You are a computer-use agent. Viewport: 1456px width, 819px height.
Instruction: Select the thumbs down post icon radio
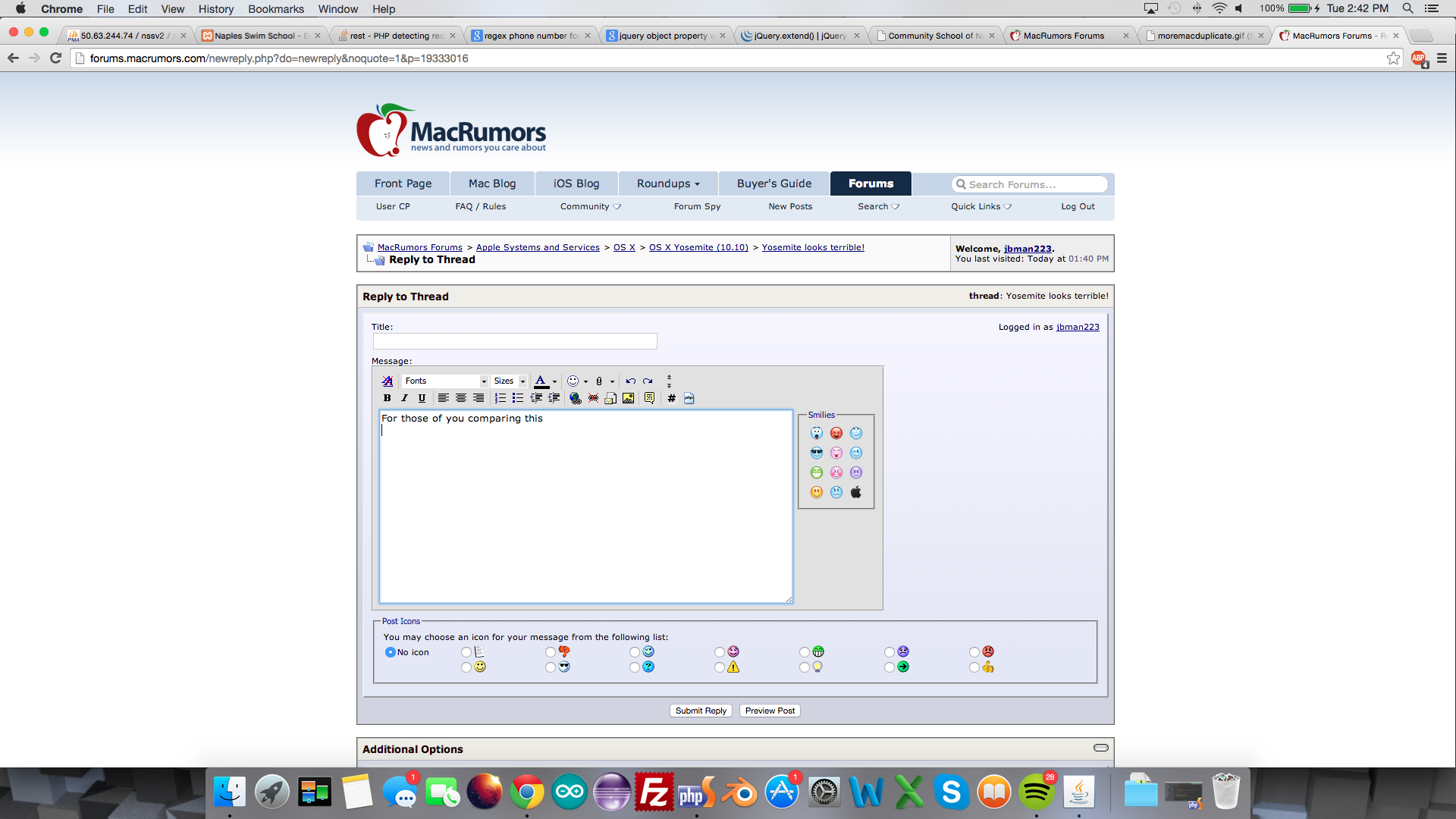(551, 652)
